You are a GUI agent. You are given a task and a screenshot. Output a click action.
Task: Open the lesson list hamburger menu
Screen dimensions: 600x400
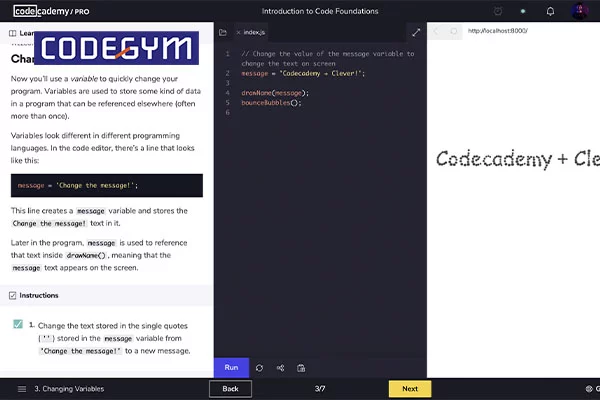(x=21, y=389)
